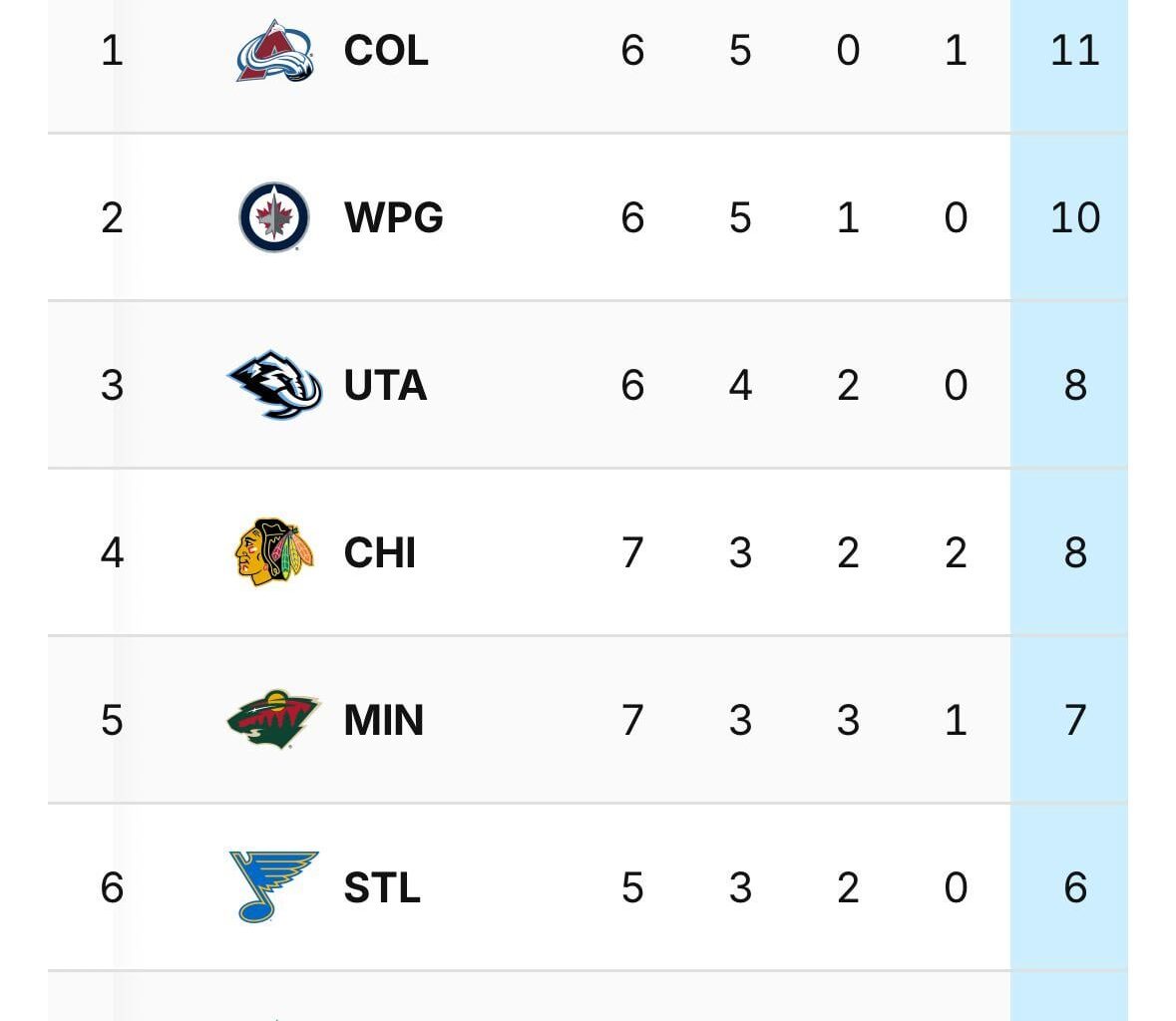Click the Utah Mammoth logo

[x=274, y=385]
